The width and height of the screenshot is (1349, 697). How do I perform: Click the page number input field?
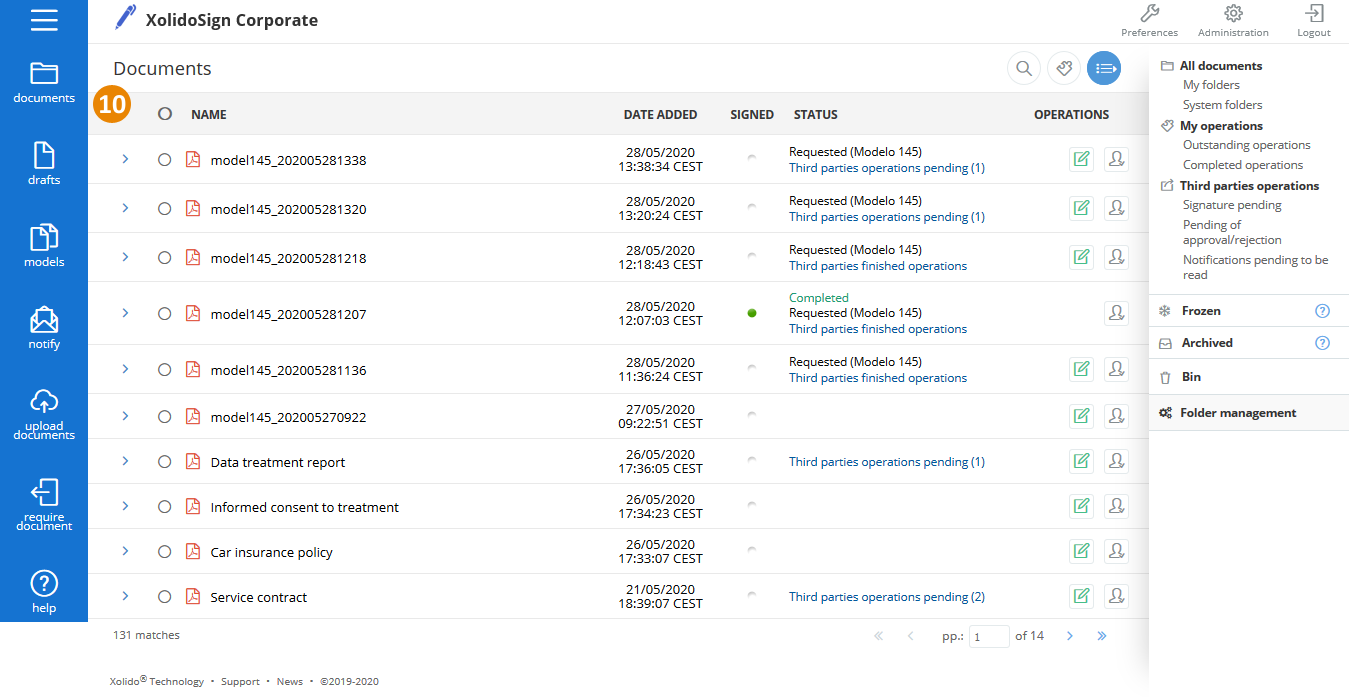pyautogui.click(x=989, y=637)
